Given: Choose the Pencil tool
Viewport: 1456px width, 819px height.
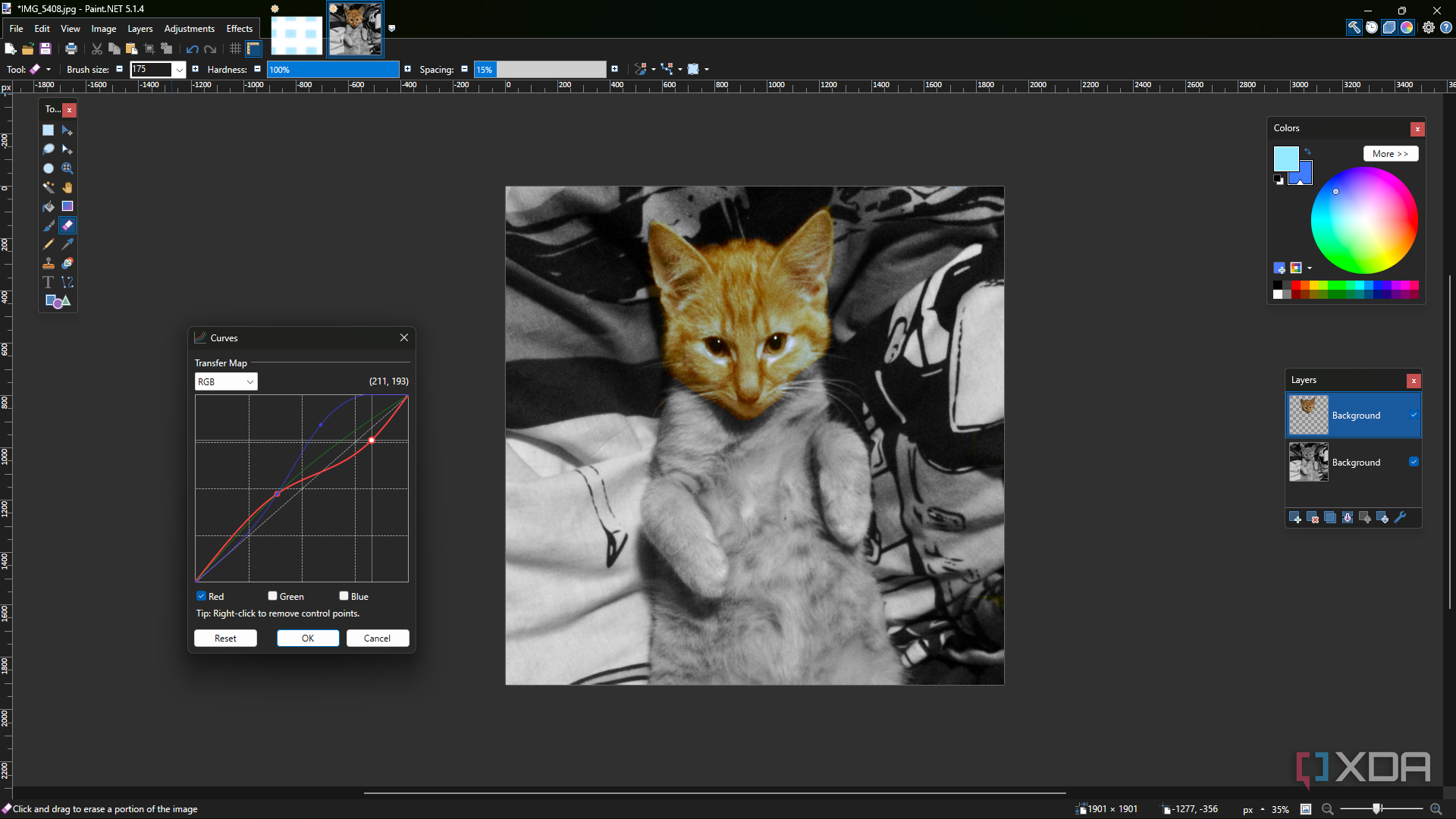Looking at the screenshot, I should tap(49, 244).
